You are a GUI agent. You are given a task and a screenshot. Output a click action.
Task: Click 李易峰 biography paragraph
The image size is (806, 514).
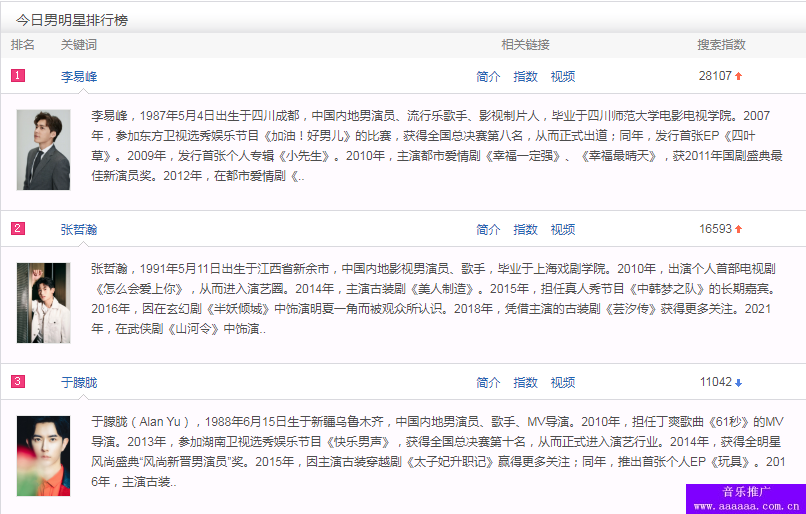coord(437,146)
